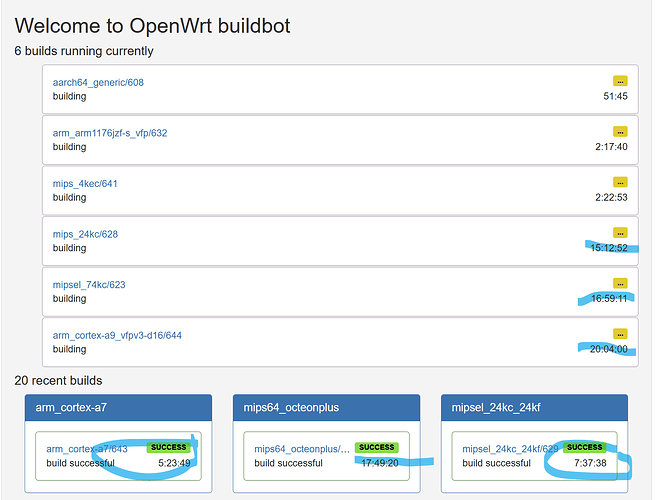Click yellow status badge for mipsel_74kc/623

tap(620, 283)
